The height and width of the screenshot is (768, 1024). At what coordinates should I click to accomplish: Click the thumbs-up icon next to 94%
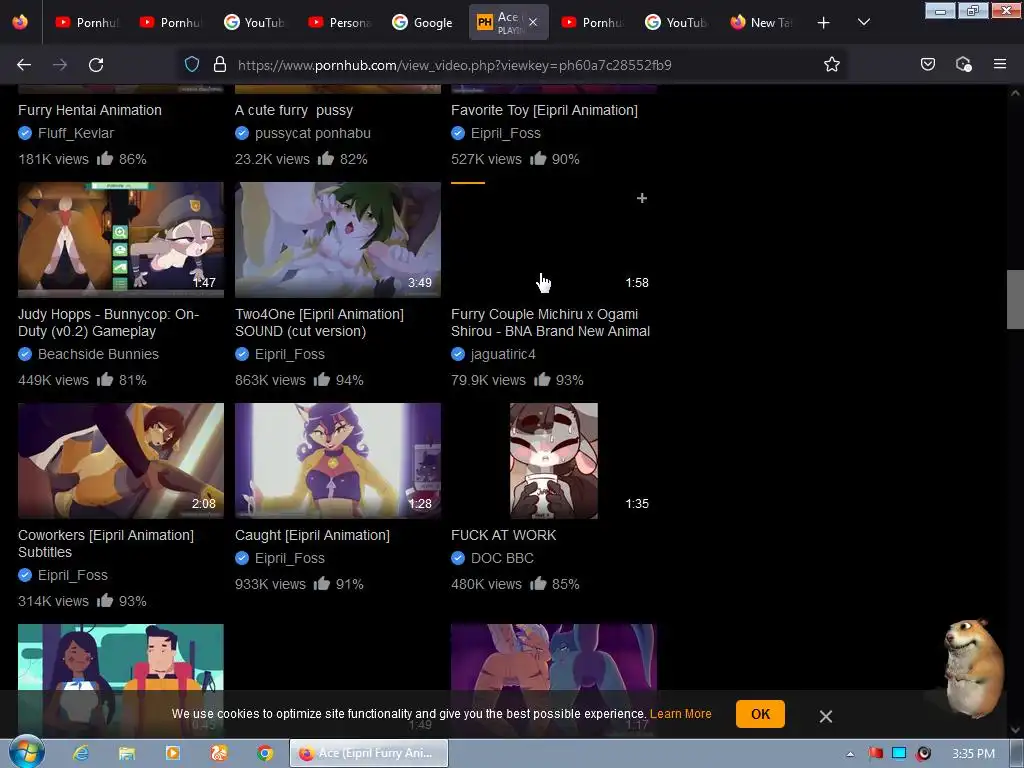click(x=321, y=379)
